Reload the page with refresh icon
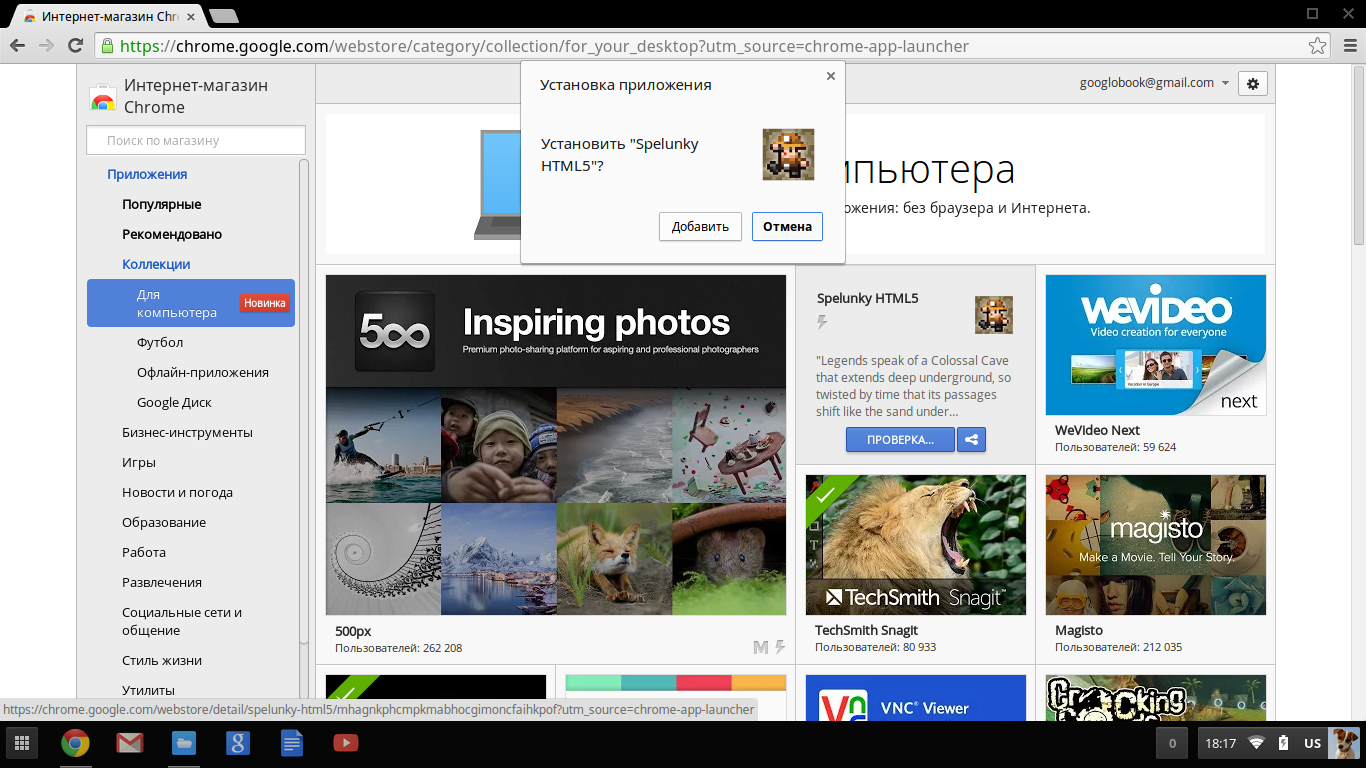Image resolution: width=1366 pixels, height=768 pixels. 75,46
